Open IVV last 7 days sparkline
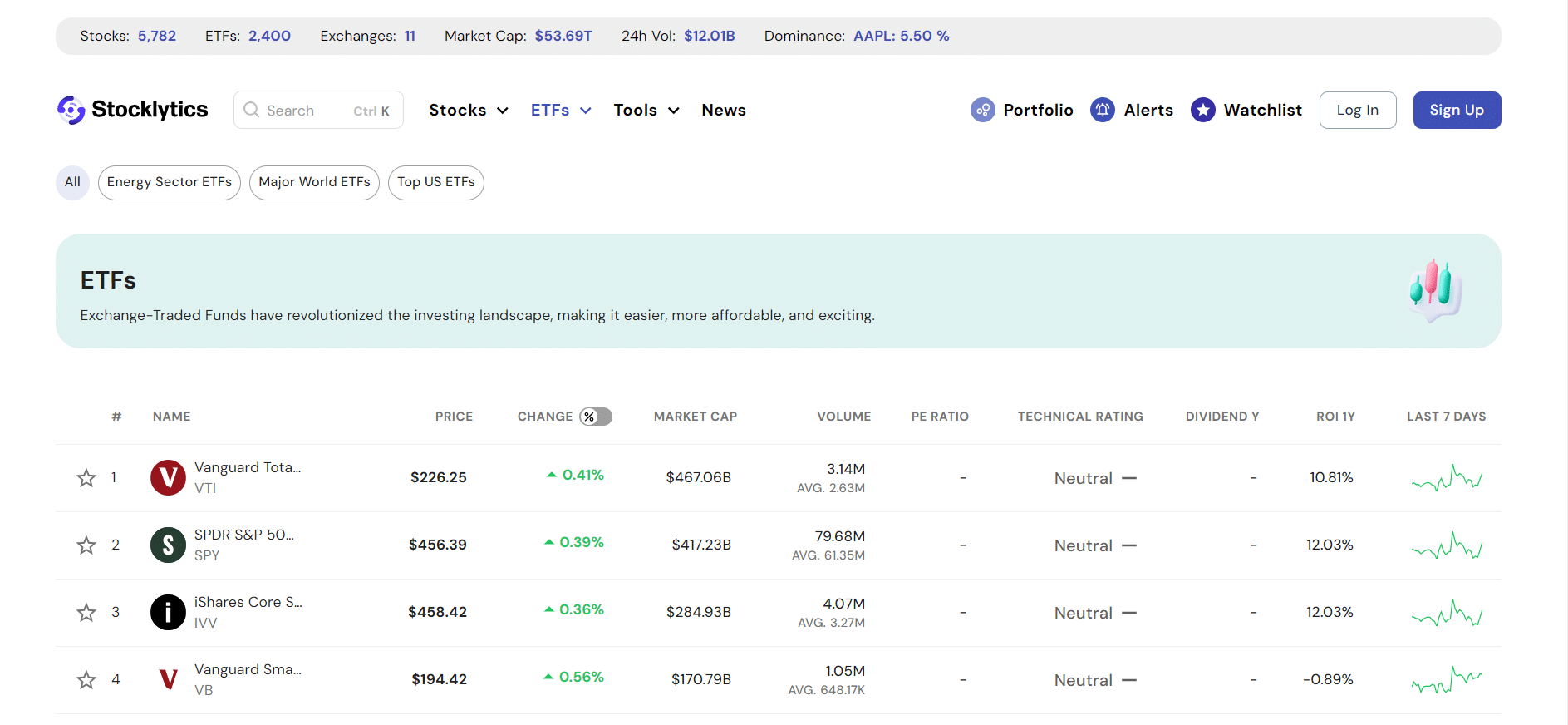The width and height of the screenshot is (1568, 725). pyautogui.click(x=1447, y=613)
